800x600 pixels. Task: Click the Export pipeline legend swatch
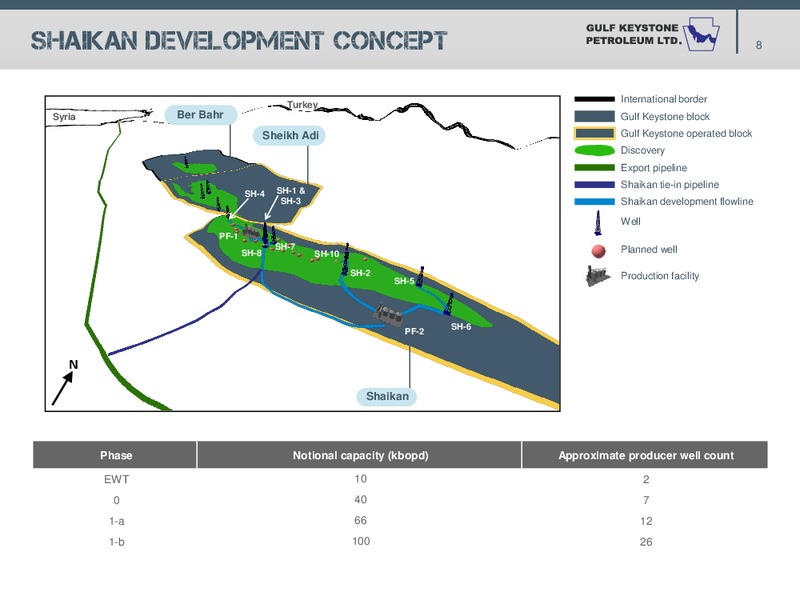(x=594, y=167)
